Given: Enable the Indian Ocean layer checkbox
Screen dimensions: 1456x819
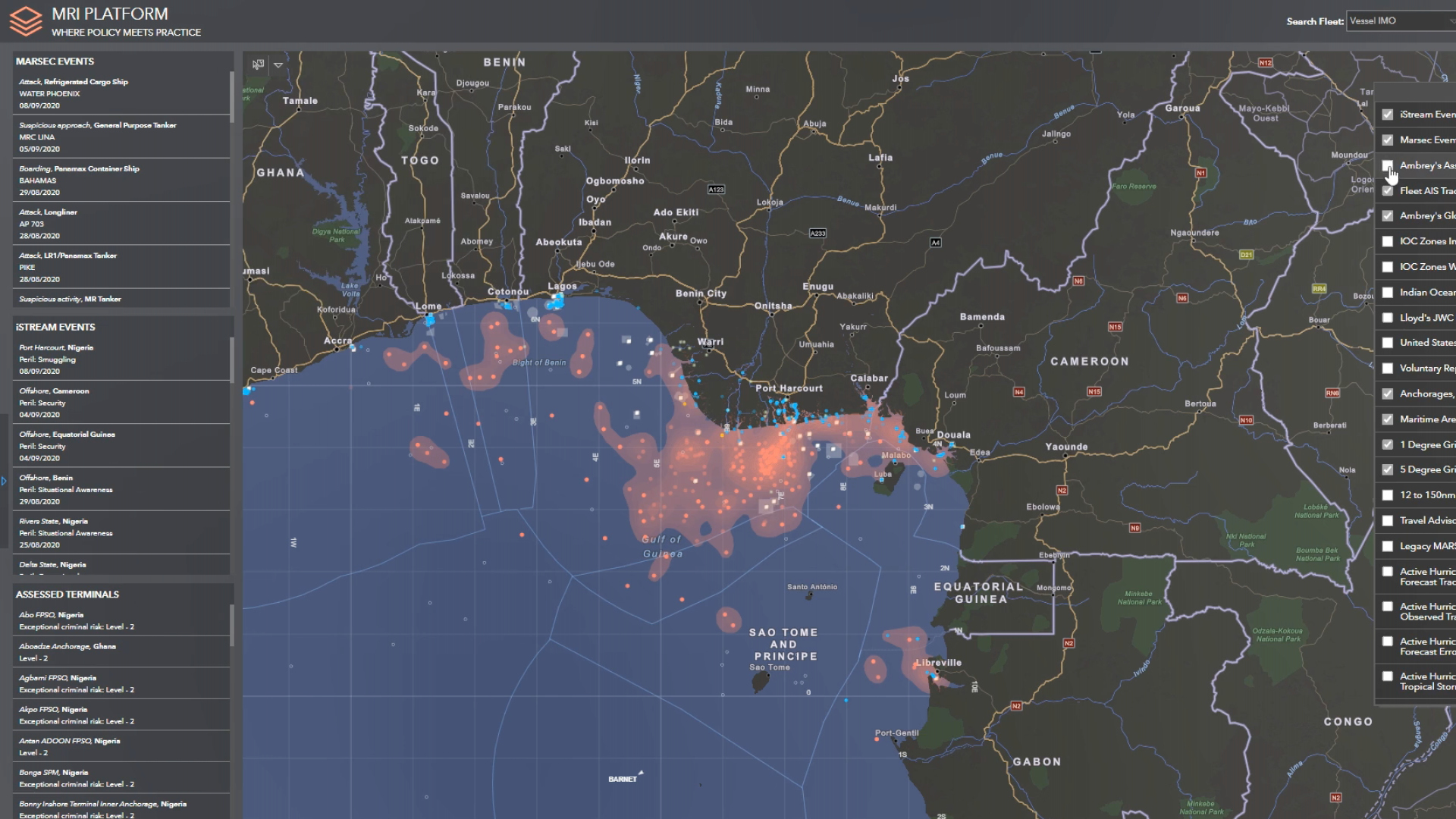Looking at the screenshot, I should point(1387,292).
